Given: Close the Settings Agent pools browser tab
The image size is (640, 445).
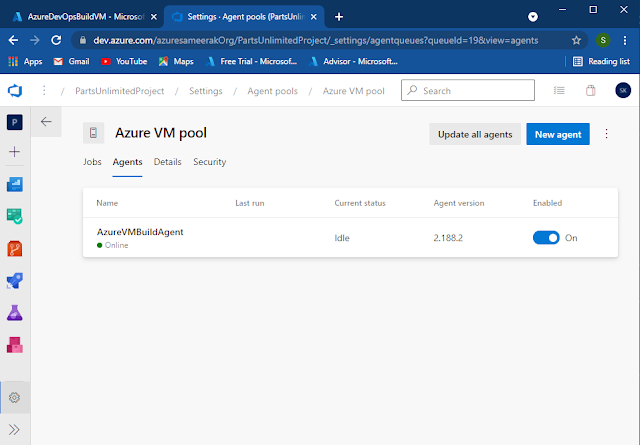Looking at the screenshot, I should pos(313,17).
